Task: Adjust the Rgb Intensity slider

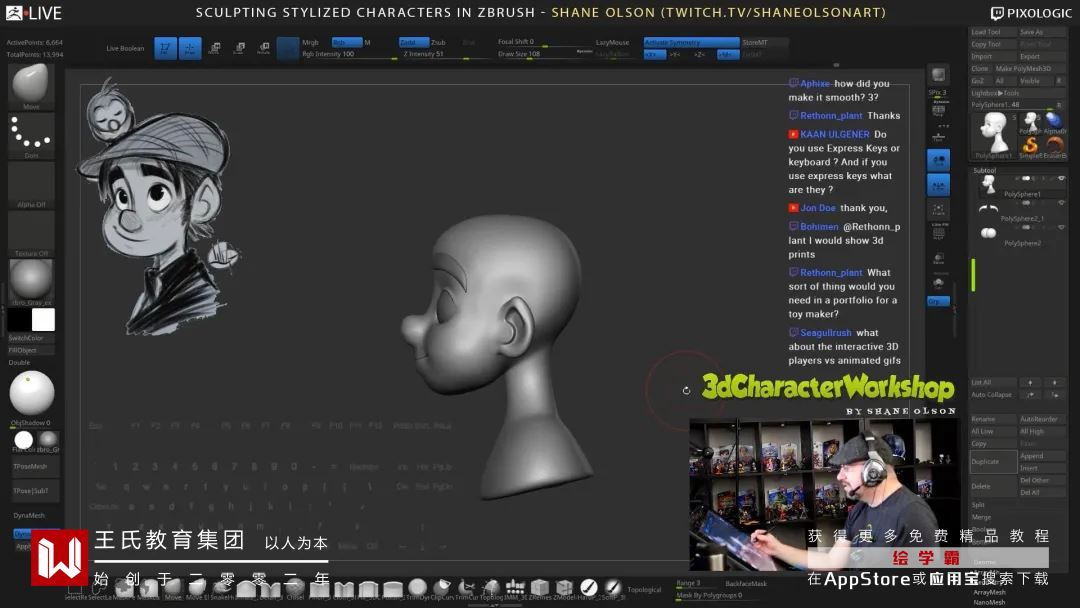Action: tap(349, 54)
